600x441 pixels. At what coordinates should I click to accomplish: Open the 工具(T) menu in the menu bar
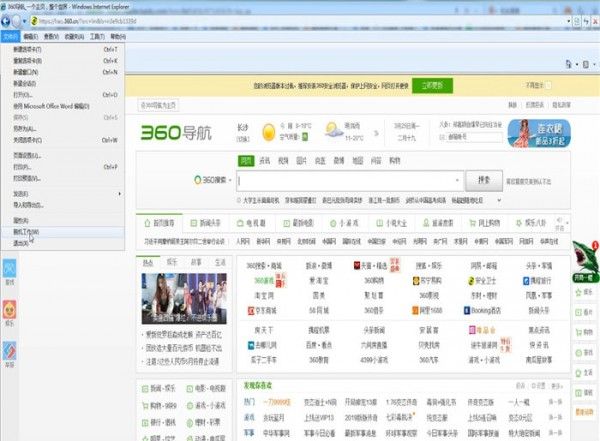click(97, 36)
